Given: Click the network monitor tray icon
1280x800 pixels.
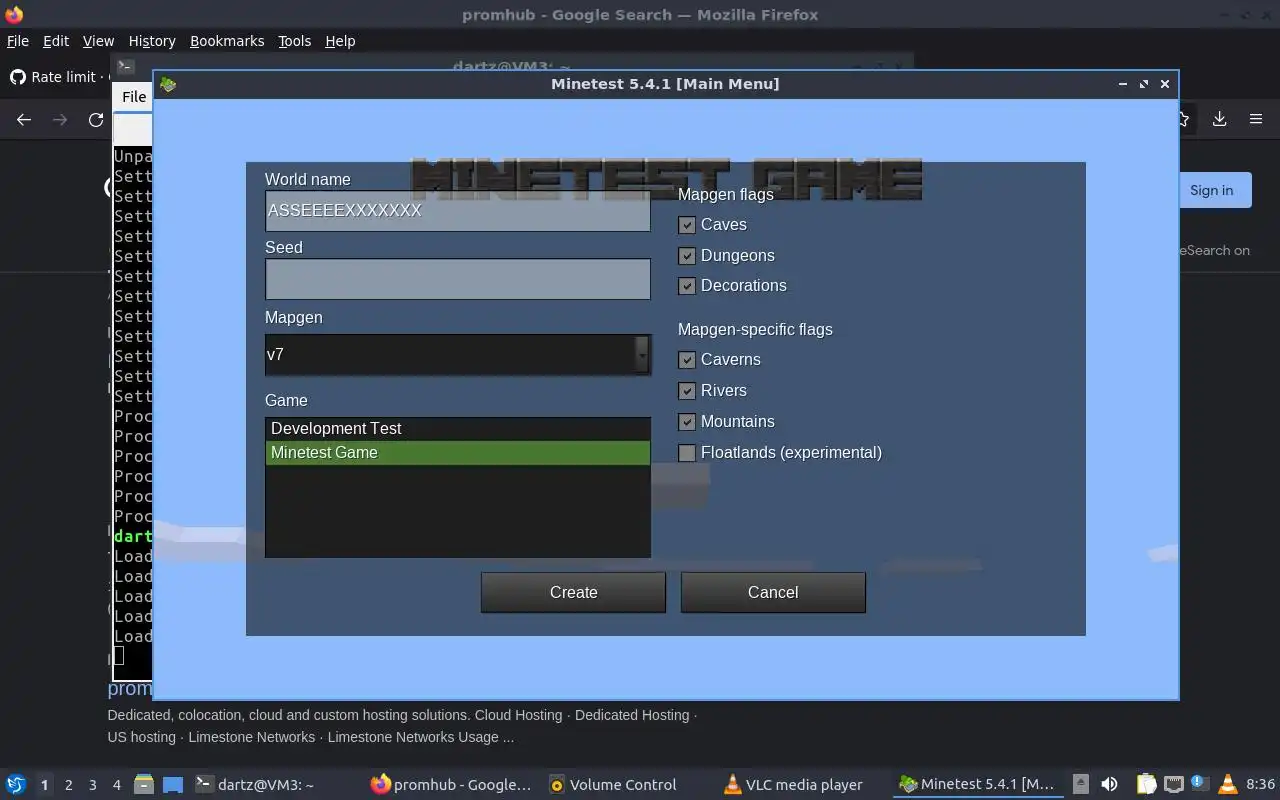Looking at the screenshot, I should point(1174,784).
